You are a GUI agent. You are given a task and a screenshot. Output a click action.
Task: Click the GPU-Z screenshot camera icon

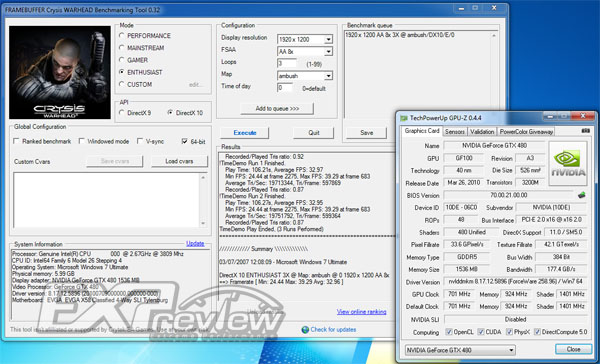click(585, 131)
